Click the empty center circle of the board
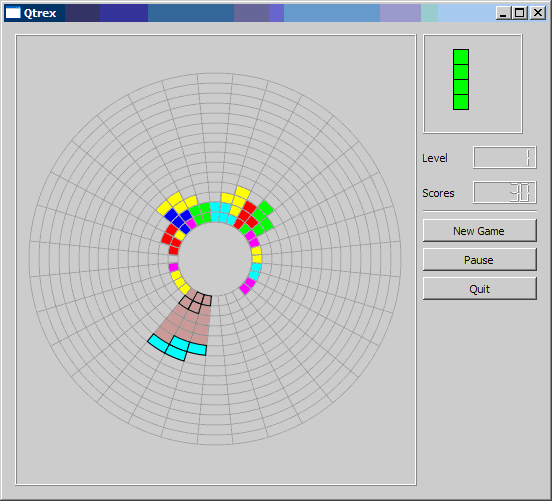552x501 pixels. pyautogui.click(x=215, y=259)
